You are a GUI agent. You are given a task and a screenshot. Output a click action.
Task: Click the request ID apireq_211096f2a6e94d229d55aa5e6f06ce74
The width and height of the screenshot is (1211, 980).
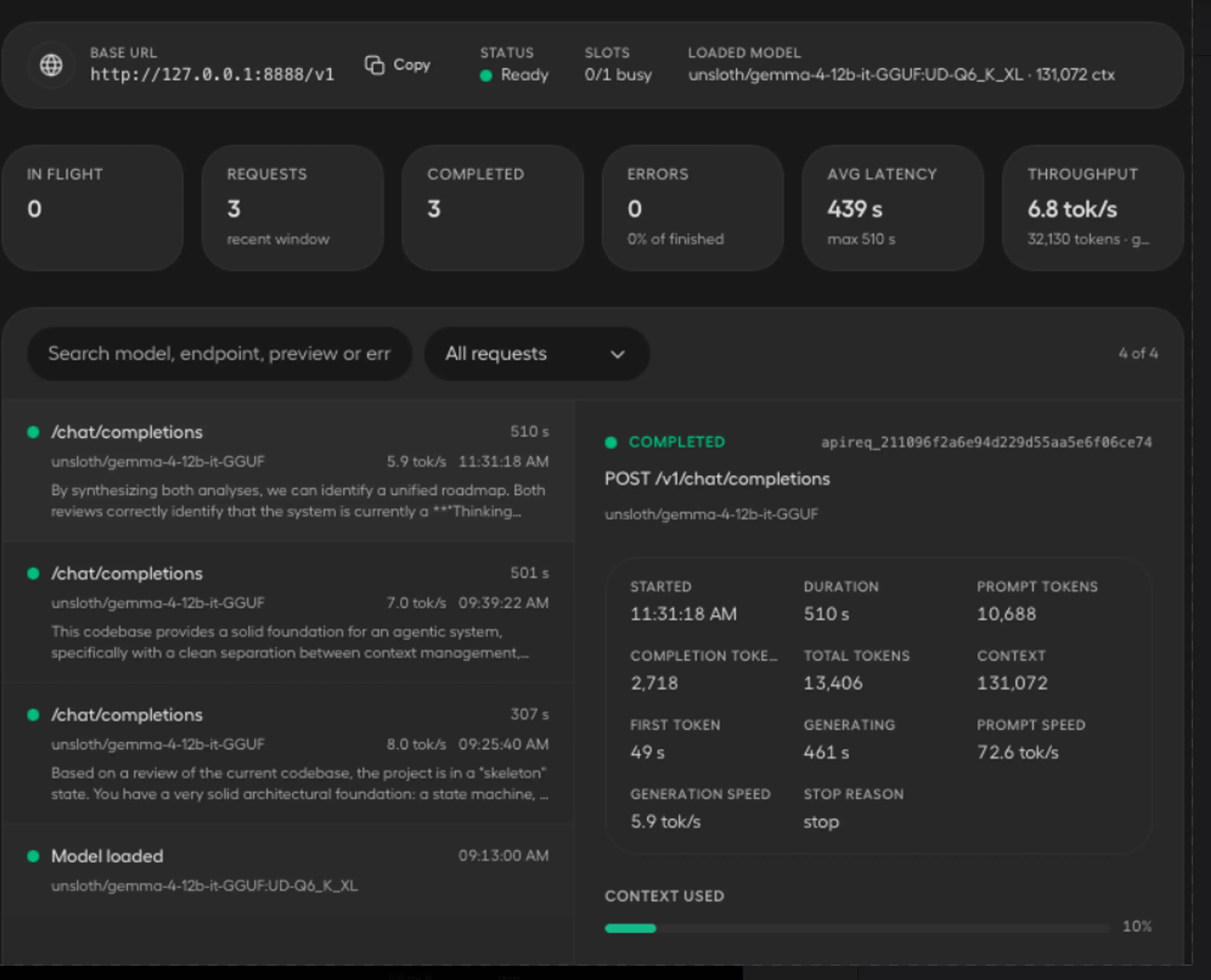coord(986,442)
